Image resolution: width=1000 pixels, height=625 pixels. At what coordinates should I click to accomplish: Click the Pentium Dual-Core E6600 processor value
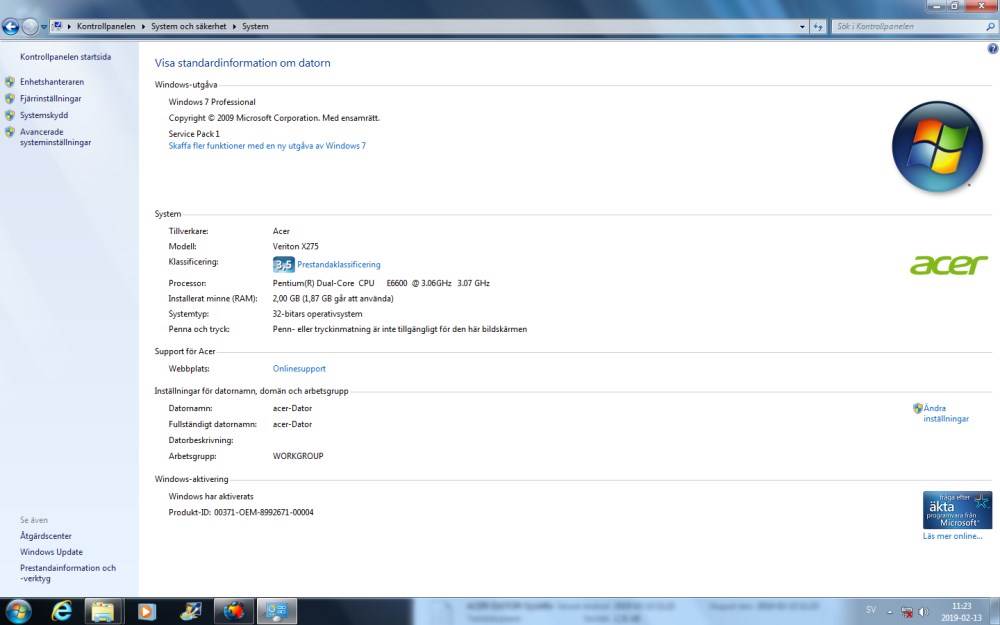pos(381,283)
